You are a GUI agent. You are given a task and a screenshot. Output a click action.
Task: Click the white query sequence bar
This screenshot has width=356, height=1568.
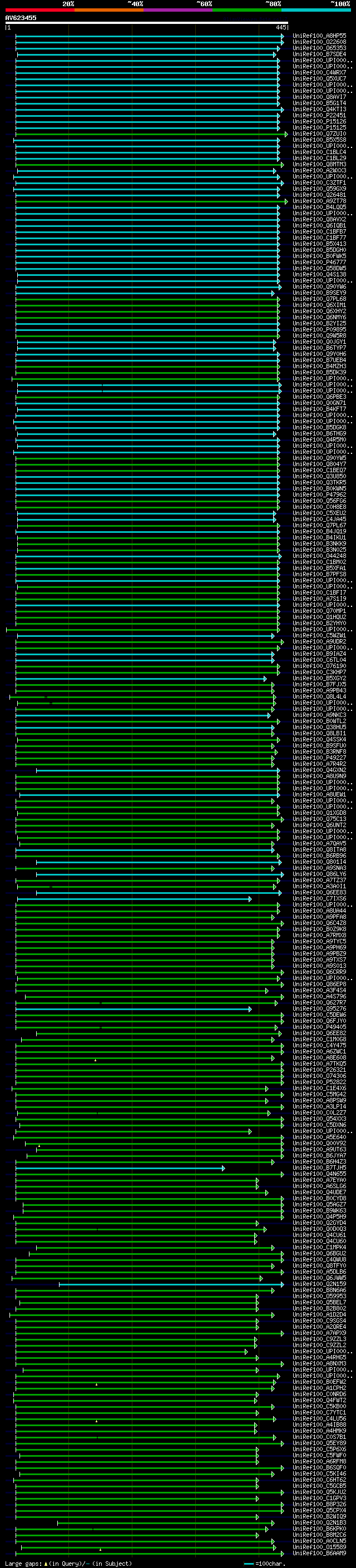(147, 23)
